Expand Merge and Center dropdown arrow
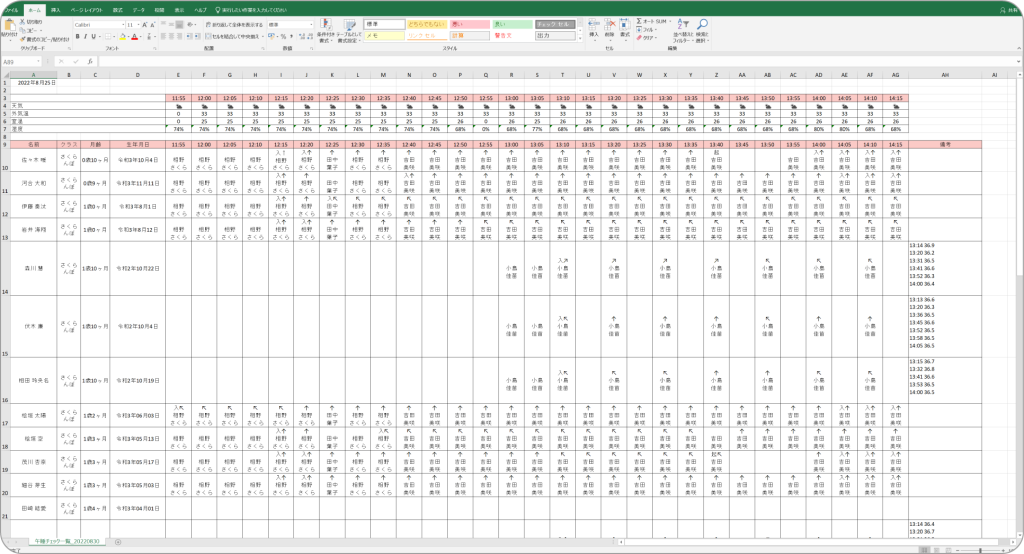This screenshot has height=554, width=1024. click(263, 37)
